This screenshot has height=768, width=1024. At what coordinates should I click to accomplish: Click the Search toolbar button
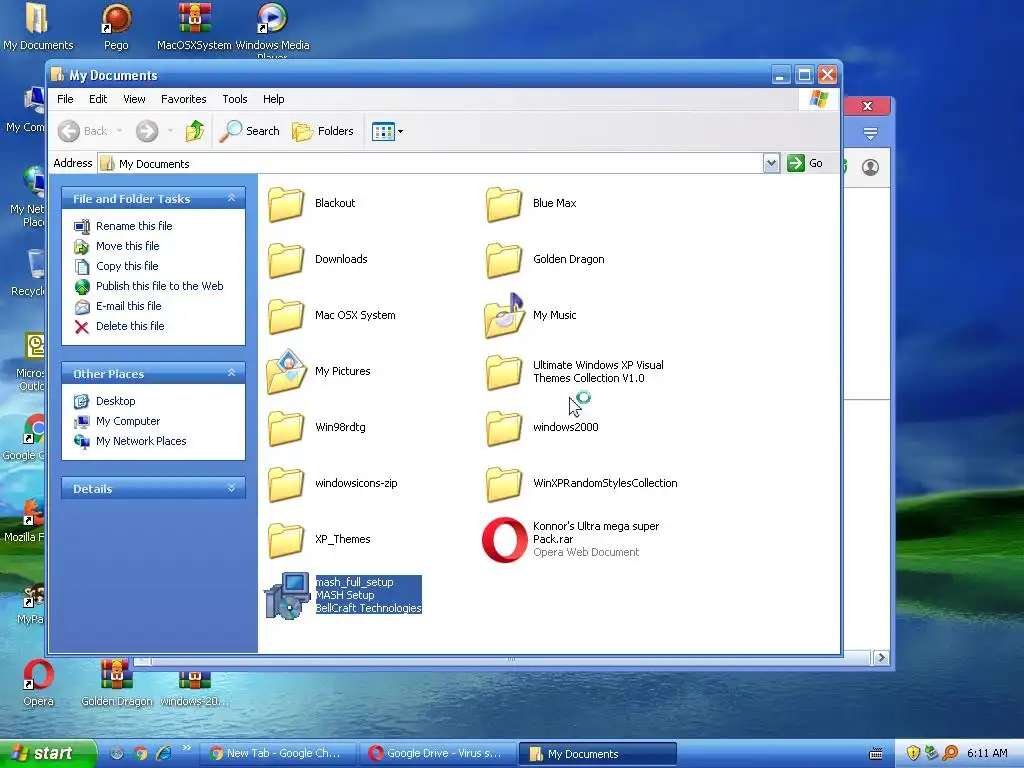pos(249,131)
